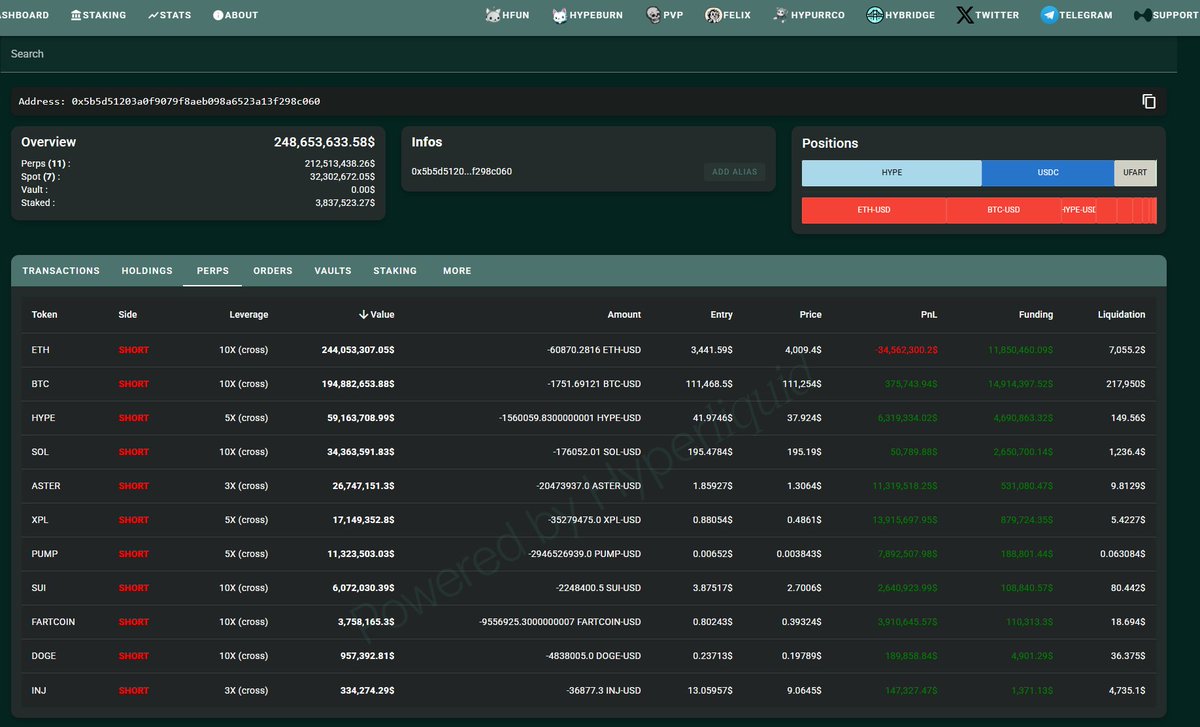The width and height of the screenshot is (1200, 727).
Task: Switch to the Orders tab
Action: point(273,271)
